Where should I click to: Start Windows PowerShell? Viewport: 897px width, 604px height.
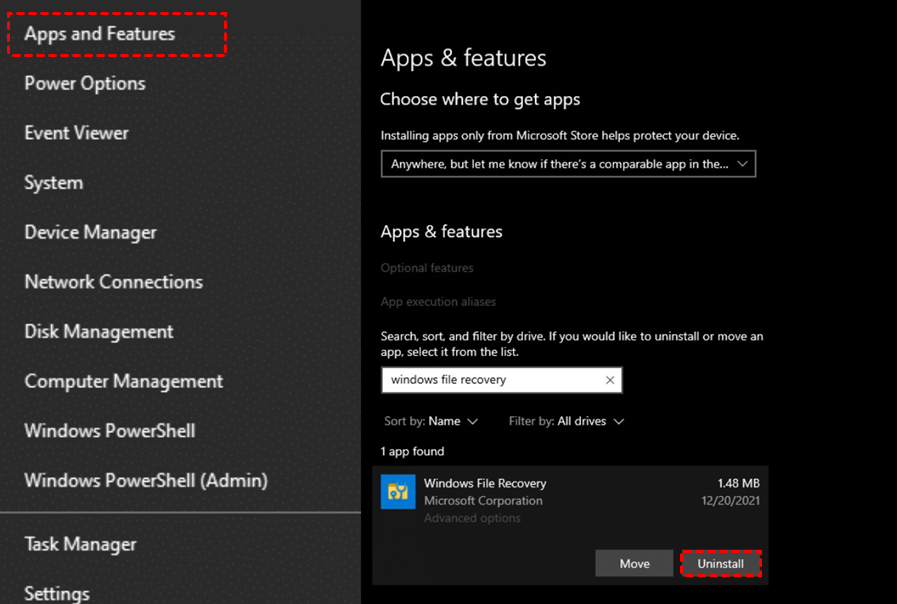(110, 431)
